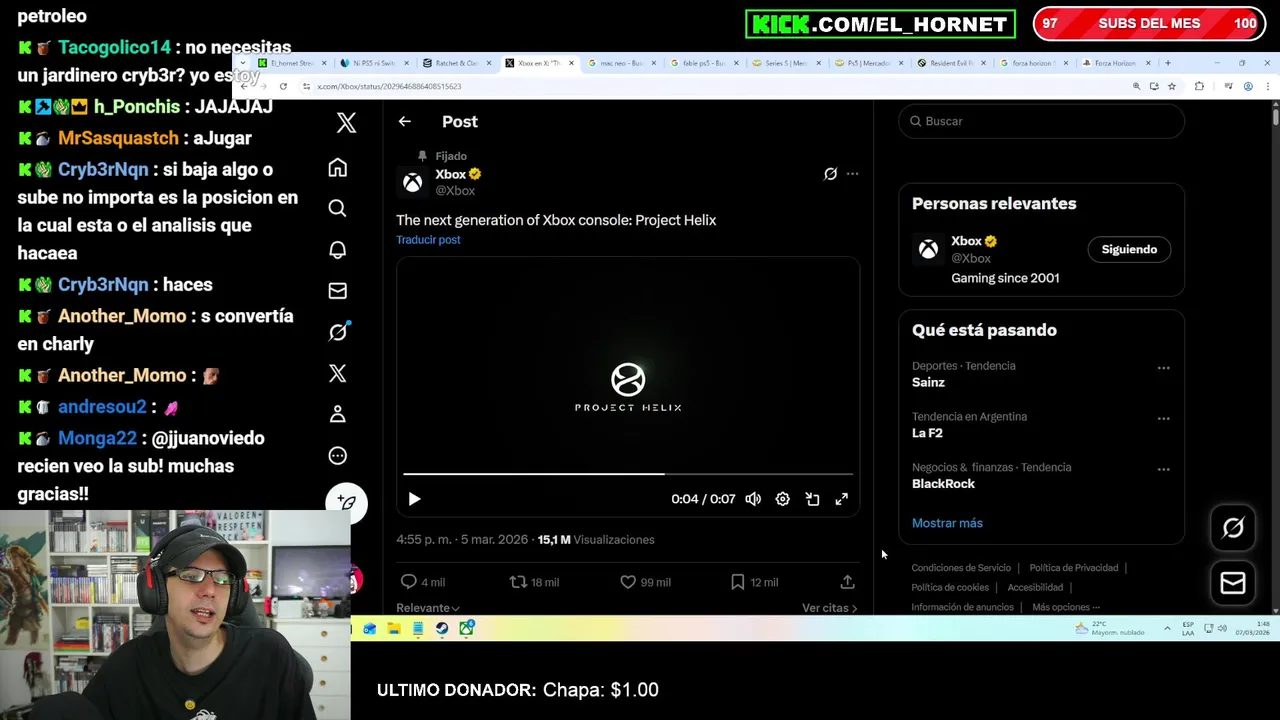1280x720 pixels.
Task: Play the Project Helix video
Action: tap(414, 499)
